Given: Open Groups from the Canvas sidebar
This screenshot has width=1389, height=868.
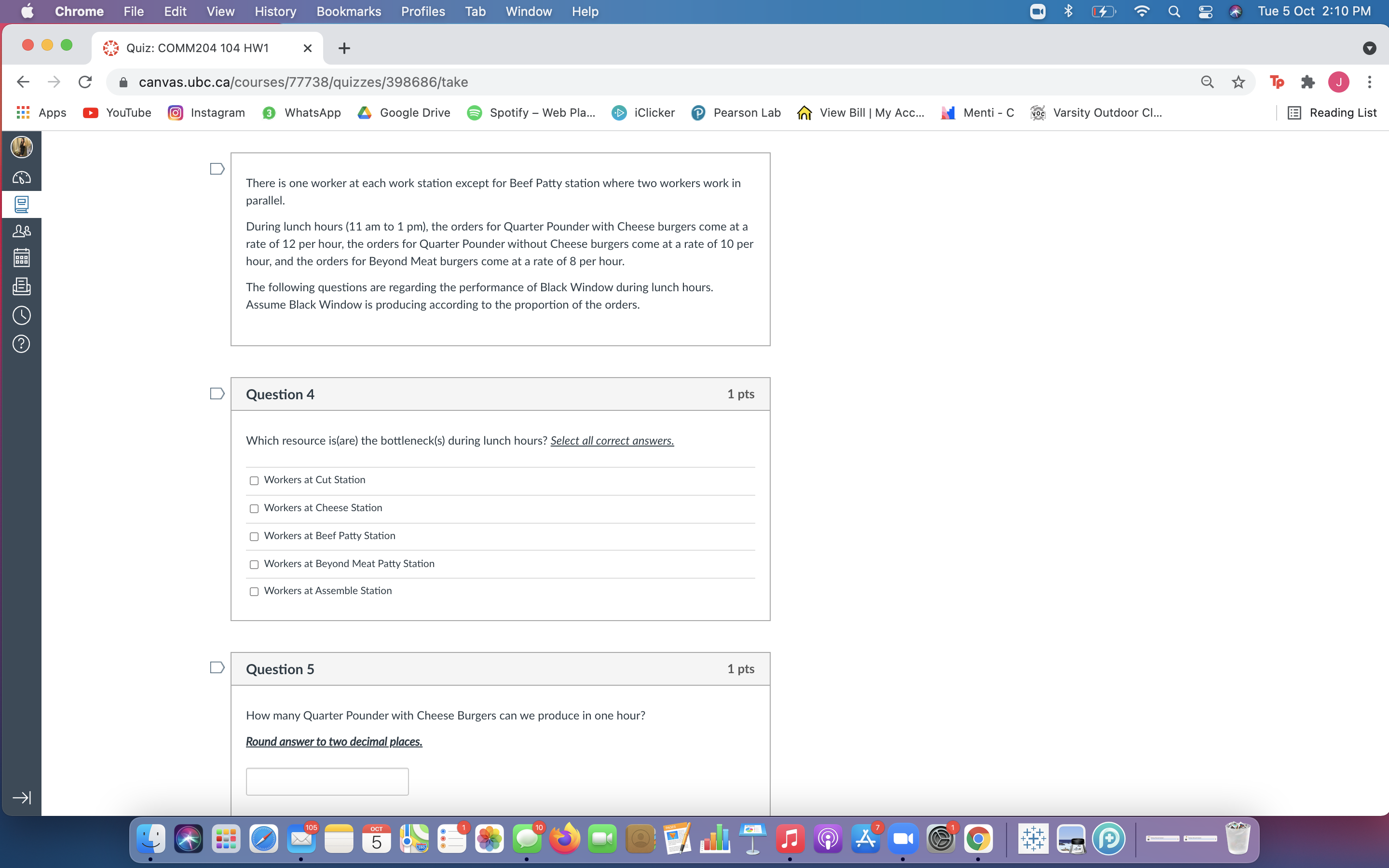Looking at the screenshot, I should pyautogui.click(x=21, y=231).
